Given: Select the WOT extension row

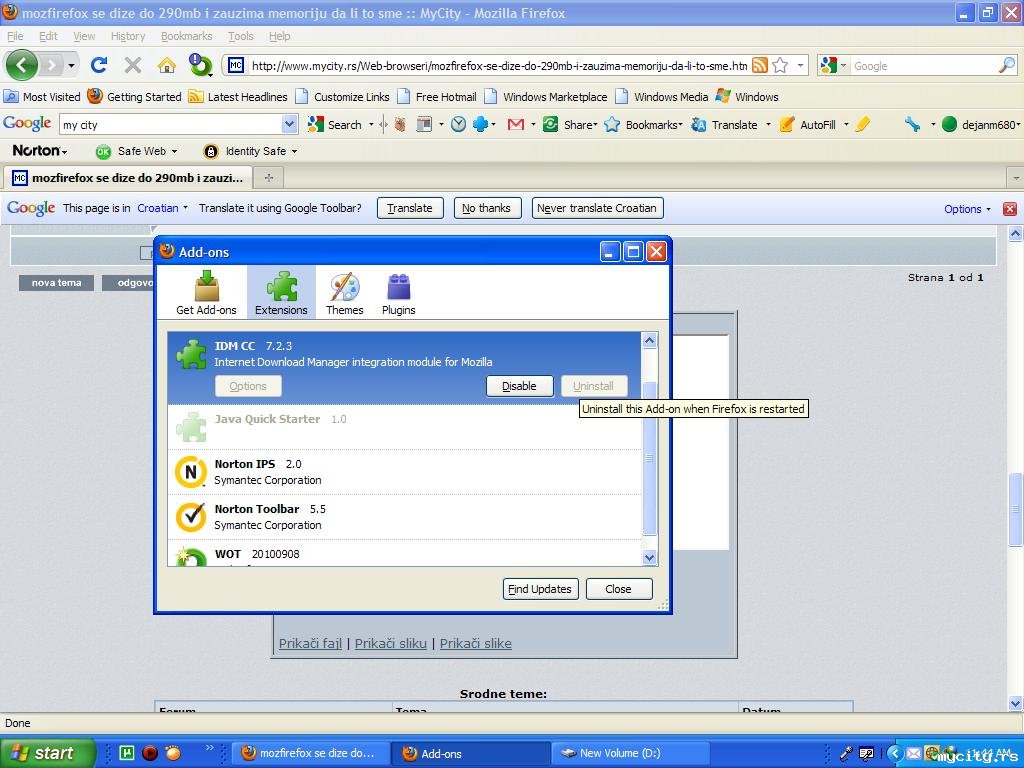Looking at the screenshot, I should tap(405, 553).
